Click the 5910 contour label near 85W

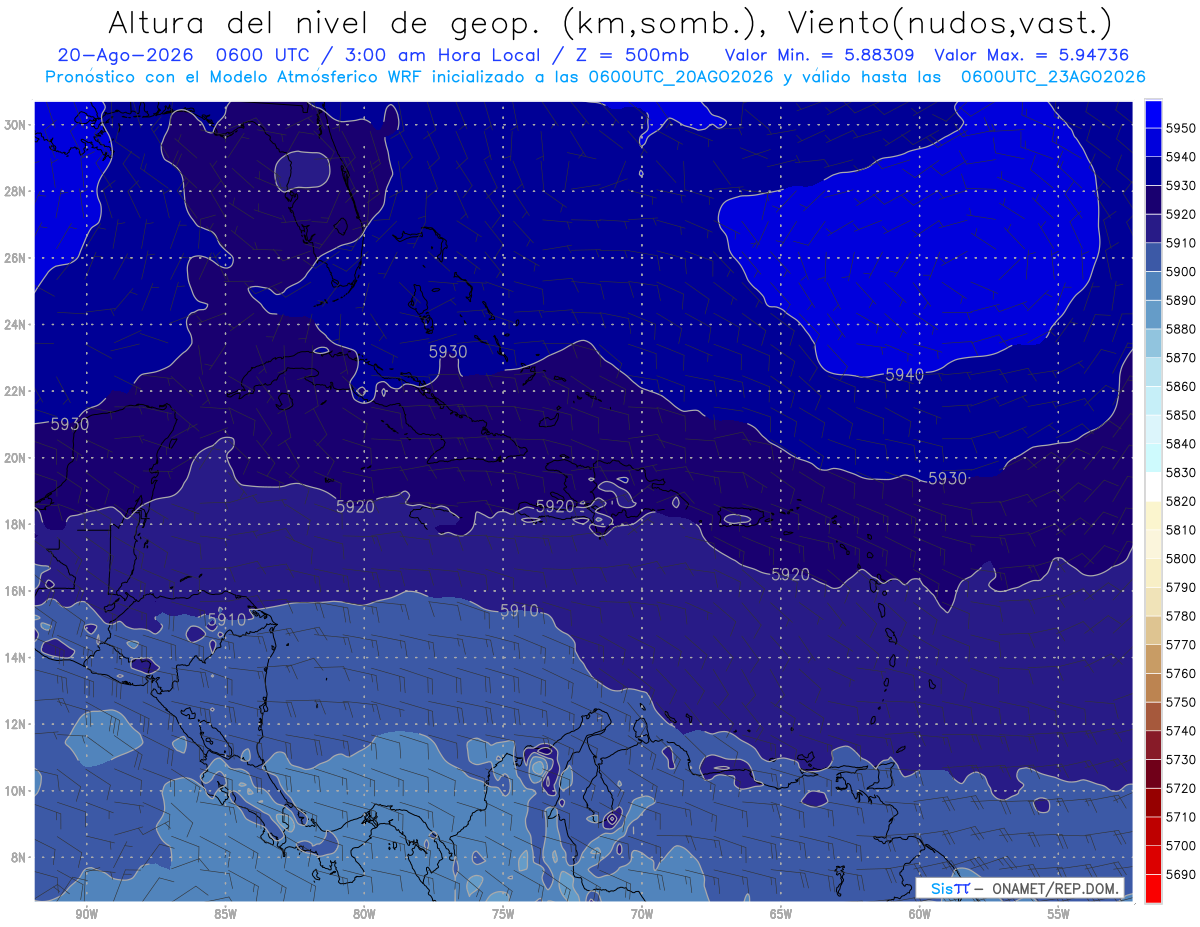[226, 621]
